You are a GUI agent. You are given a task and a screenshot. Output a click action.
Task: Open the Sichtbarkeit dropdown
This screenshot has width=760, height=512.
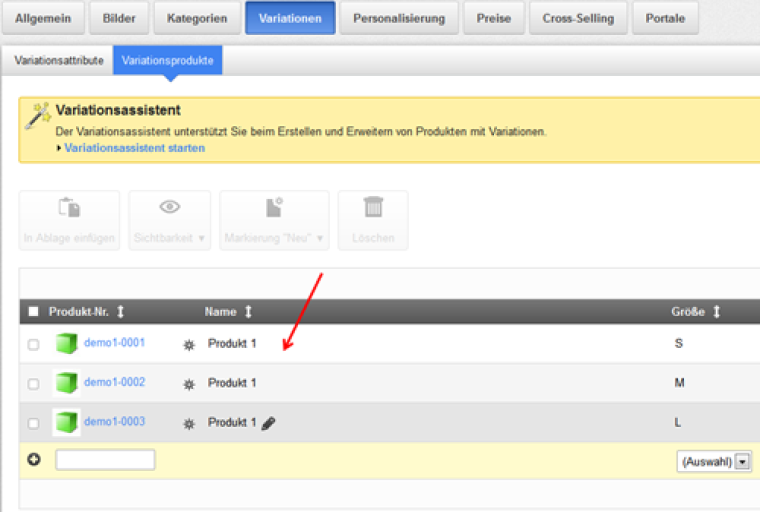point(170,238)
